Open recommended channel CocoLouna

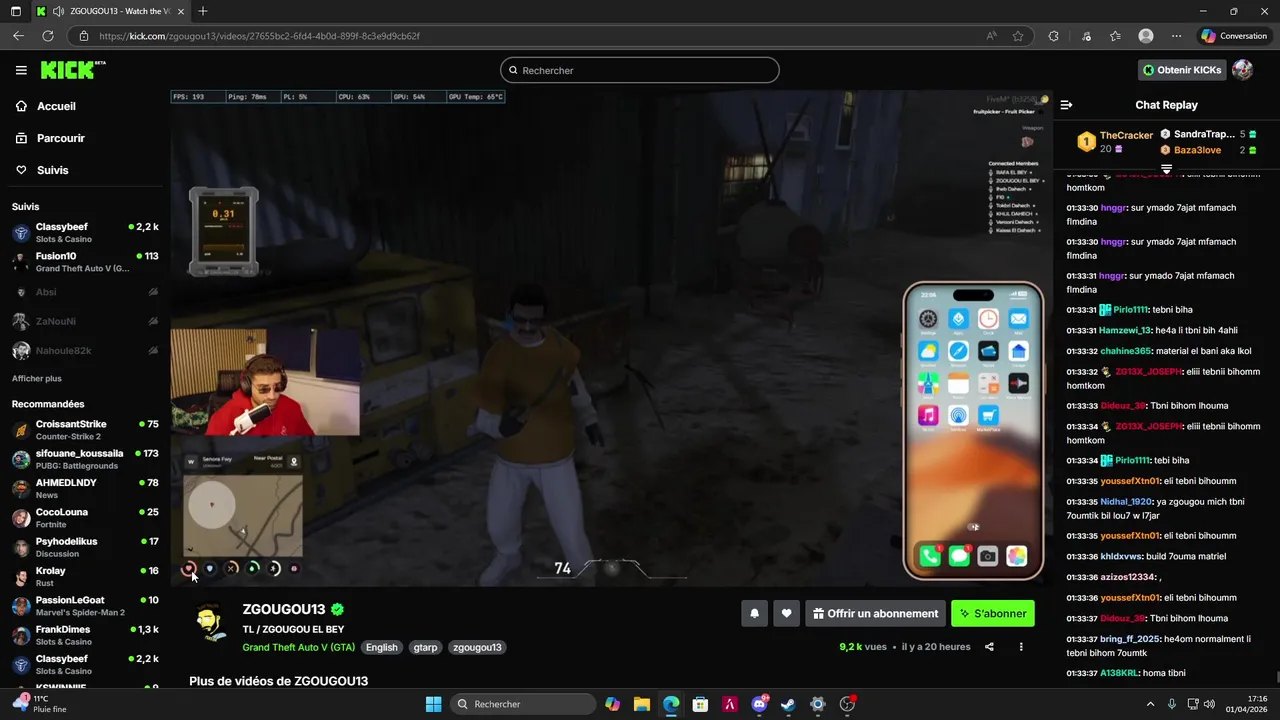(84, 518)
